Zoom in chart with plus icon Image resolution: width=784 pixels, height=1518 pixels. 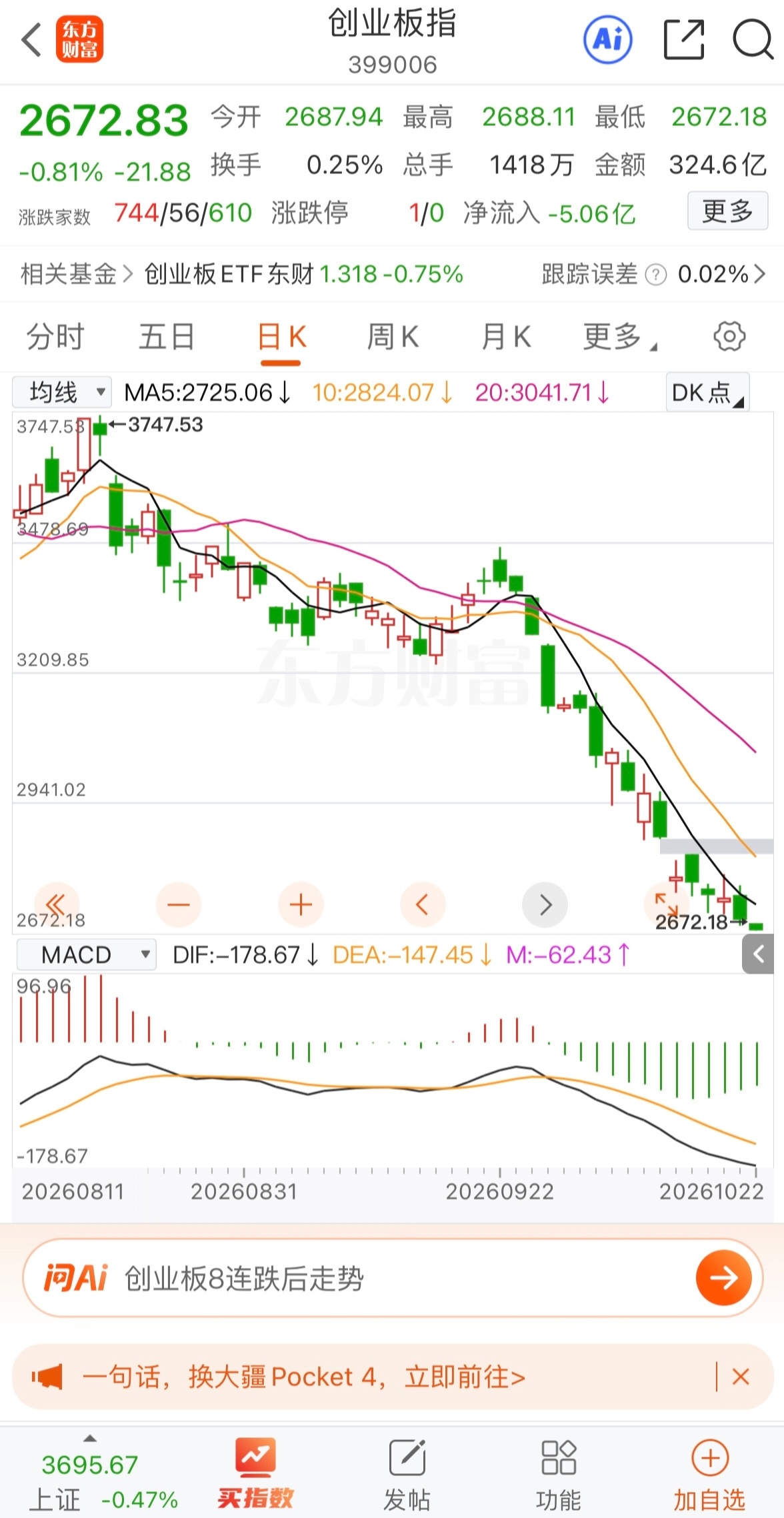click(301, 904)
